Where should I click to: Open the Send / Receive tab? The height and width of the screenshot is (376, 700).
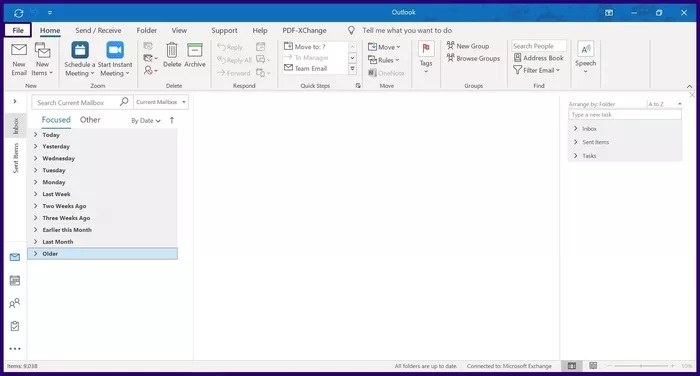coord(98,30)
